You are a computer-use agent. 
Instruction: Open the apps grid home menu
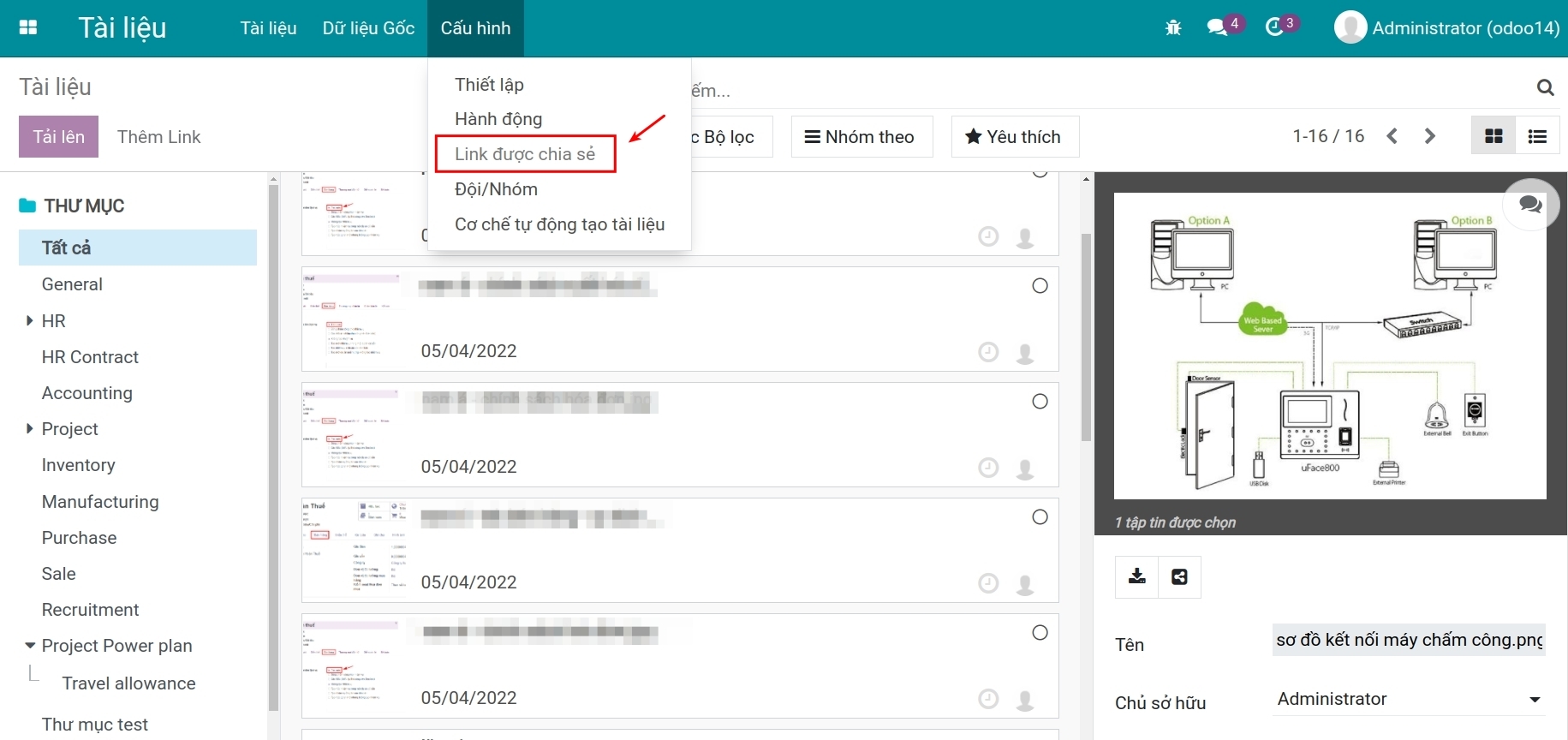coord(28,27)
